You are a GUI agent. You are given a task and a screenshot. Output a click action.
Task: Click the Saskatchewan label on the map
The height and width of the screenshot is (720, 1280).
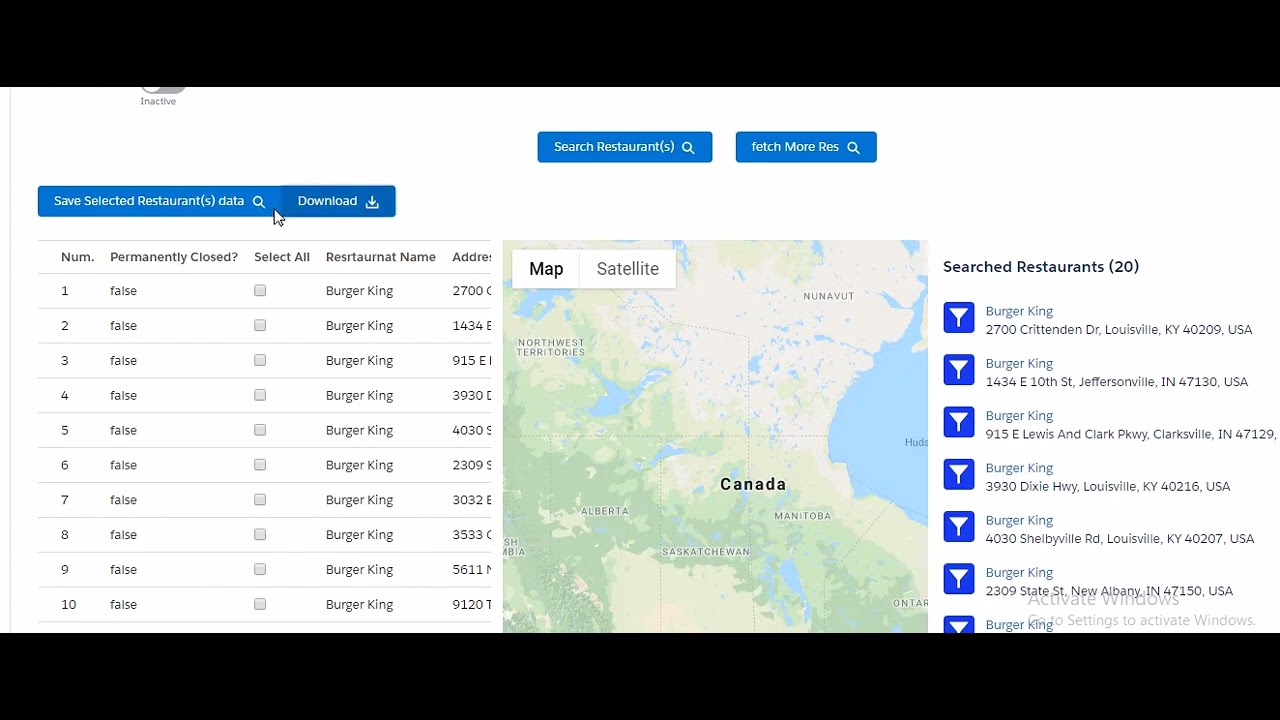point(706,552)
